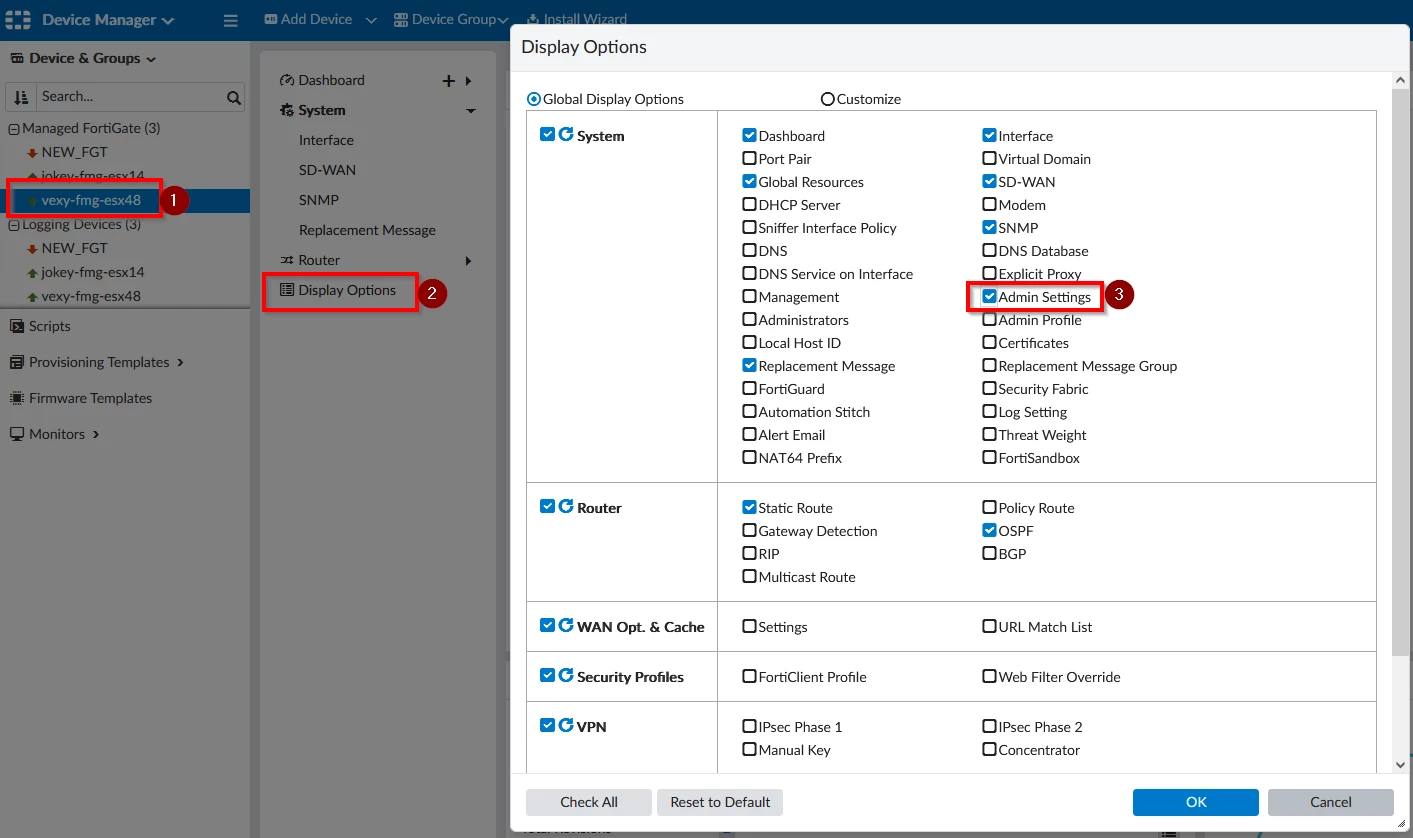Click the System gears icon in menu
The height and width of the screenshot is (838, 1413).
(x=287, y=110)
